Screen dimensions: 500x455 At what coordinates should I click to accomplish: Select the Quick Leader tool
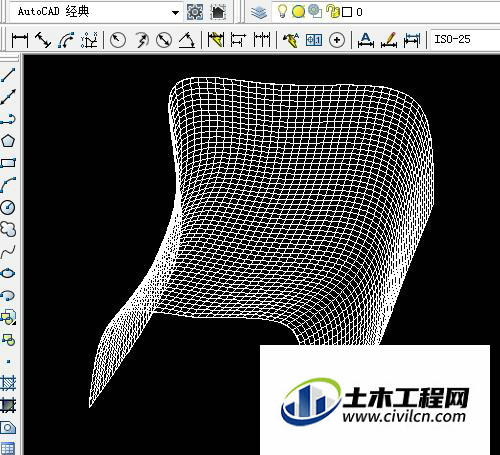291,40
